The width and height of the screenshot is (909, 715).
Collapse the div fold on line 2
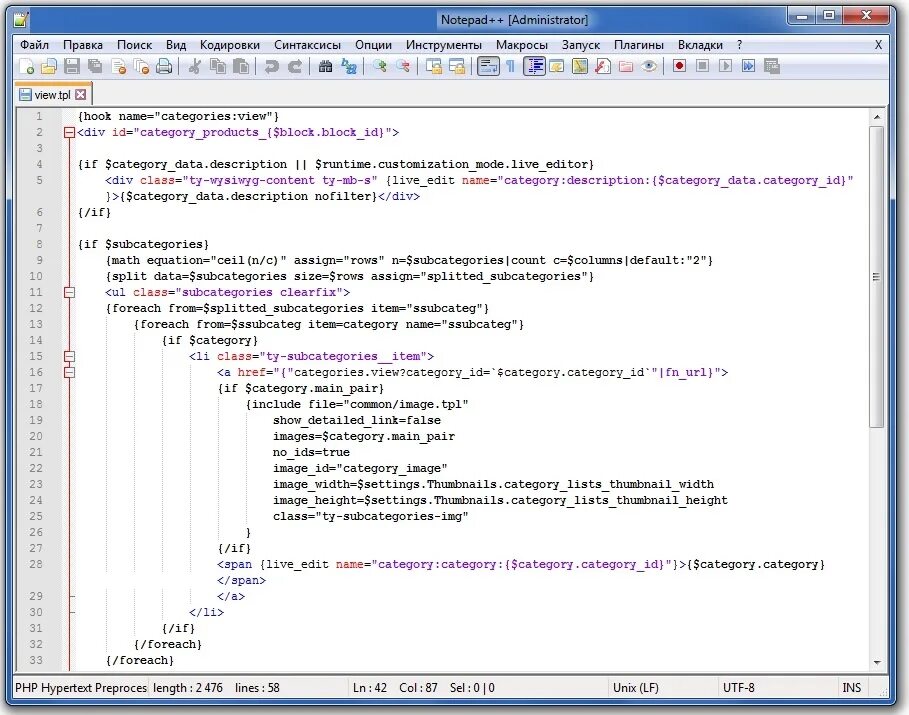pyautogui.click(x=69, y=132)
